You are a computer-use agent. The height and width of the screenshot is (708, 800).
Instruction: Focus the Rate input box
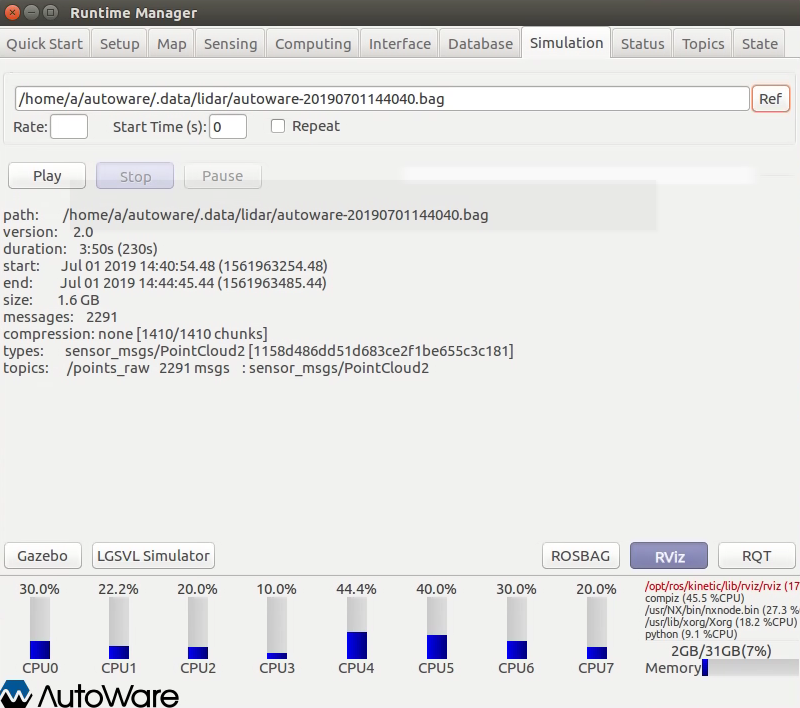click(69, 127)
